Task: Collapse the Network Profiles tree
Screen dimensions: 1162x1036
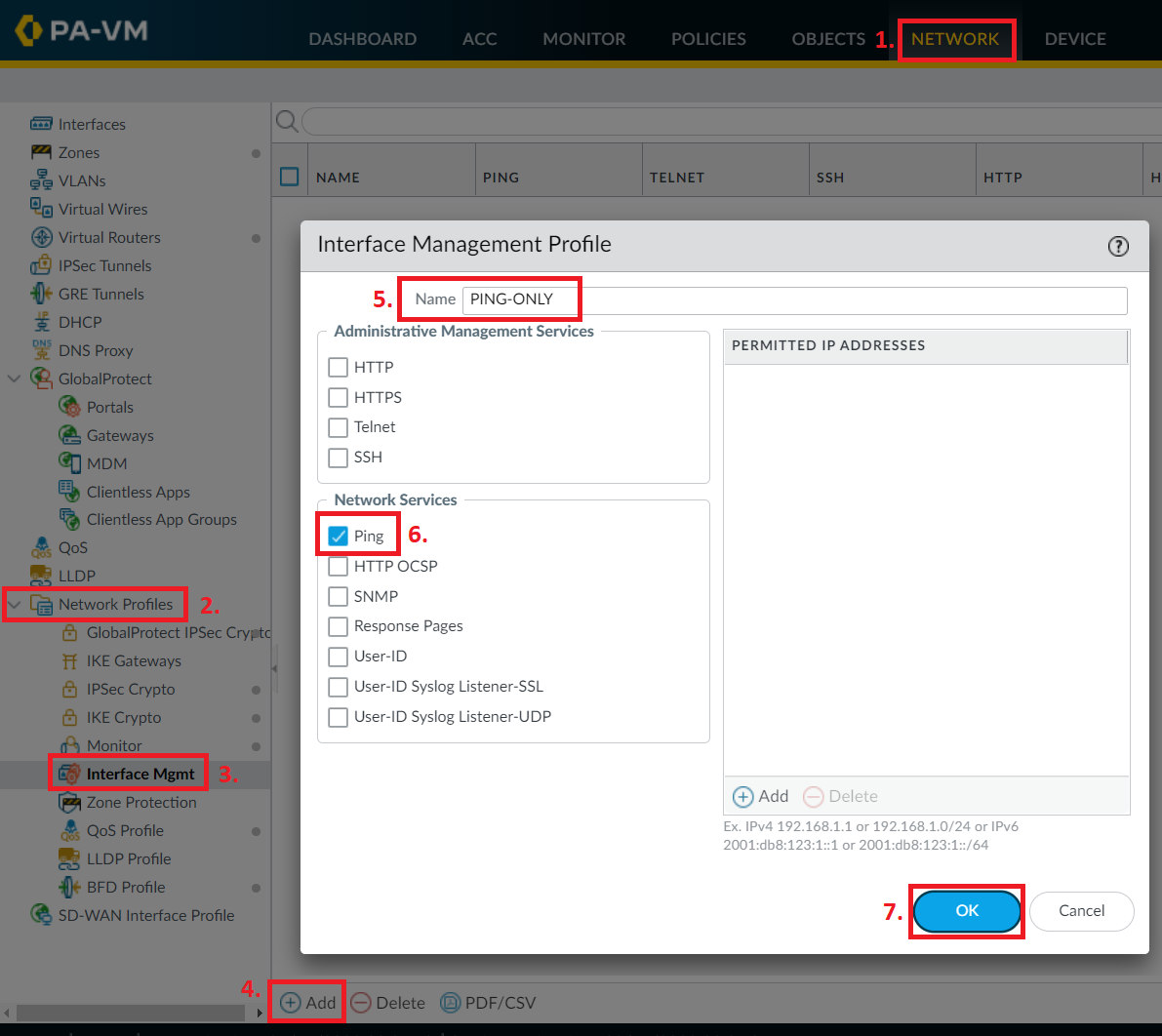Action: [x=13, y=604]
